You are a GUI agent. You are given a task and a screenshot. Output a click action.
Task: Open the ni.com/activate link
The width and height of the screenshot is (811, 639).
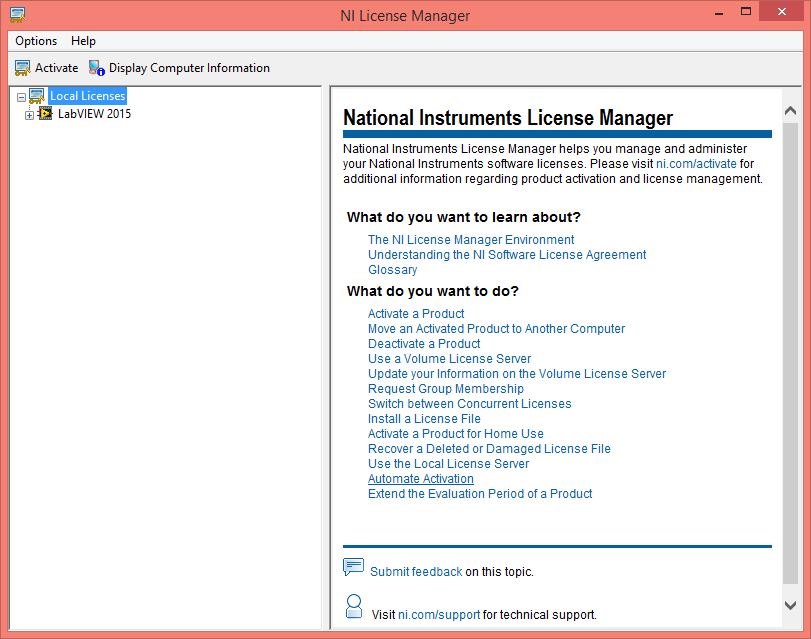(696, 164)
